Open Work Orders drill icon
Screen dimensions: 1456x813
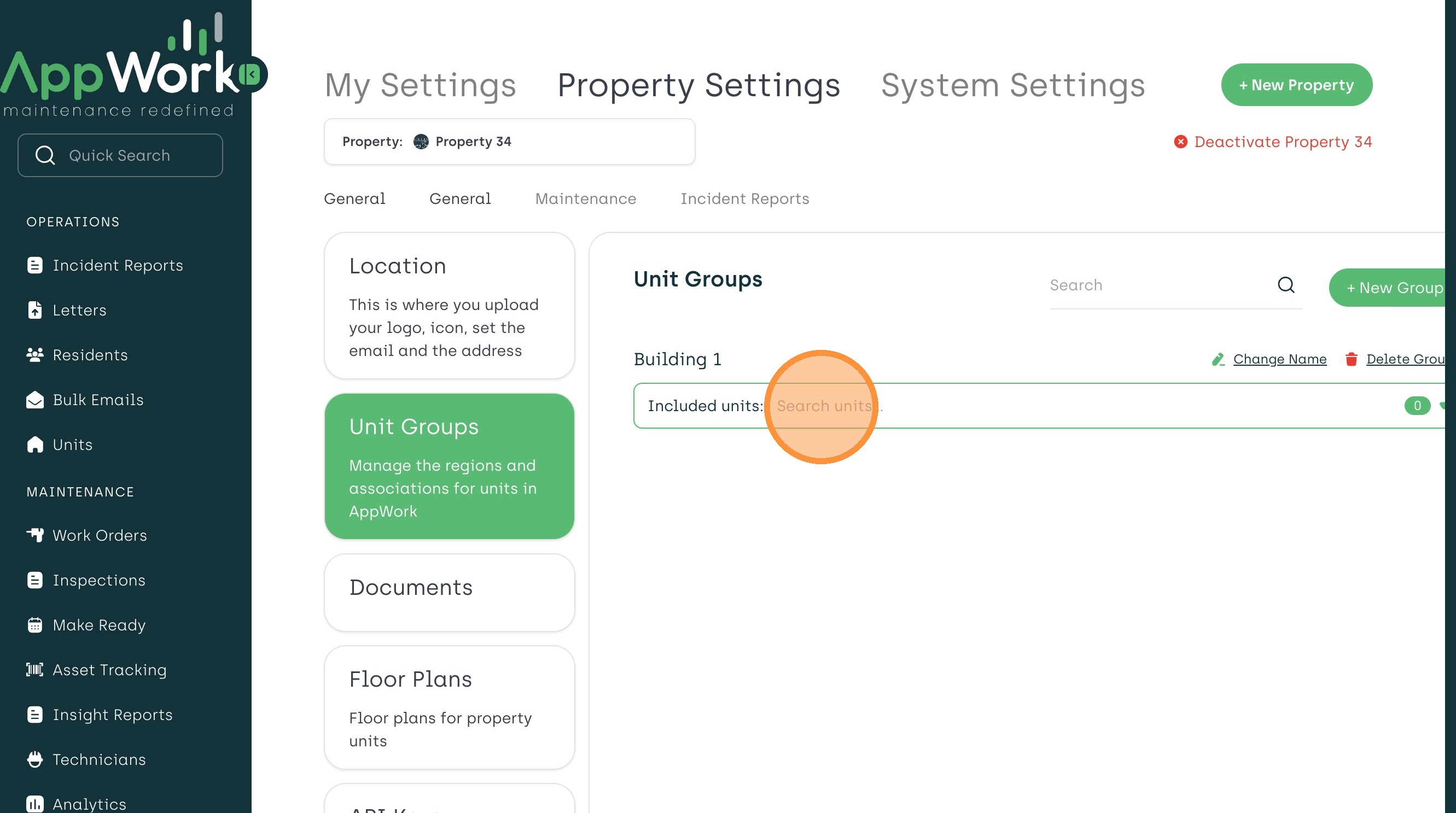35,535
